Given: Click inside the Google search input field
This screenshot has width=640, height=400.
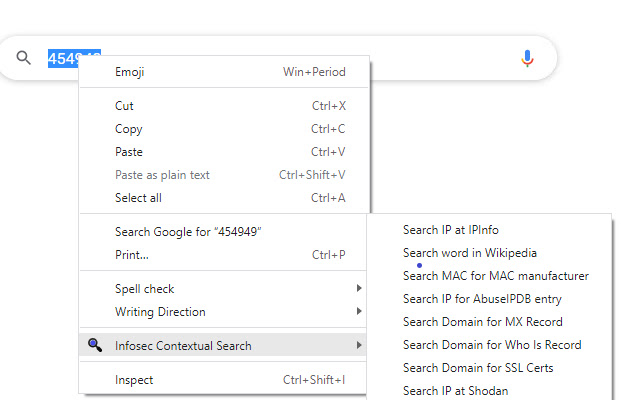Looking at the screenshot, I should [x=300, y=58].
